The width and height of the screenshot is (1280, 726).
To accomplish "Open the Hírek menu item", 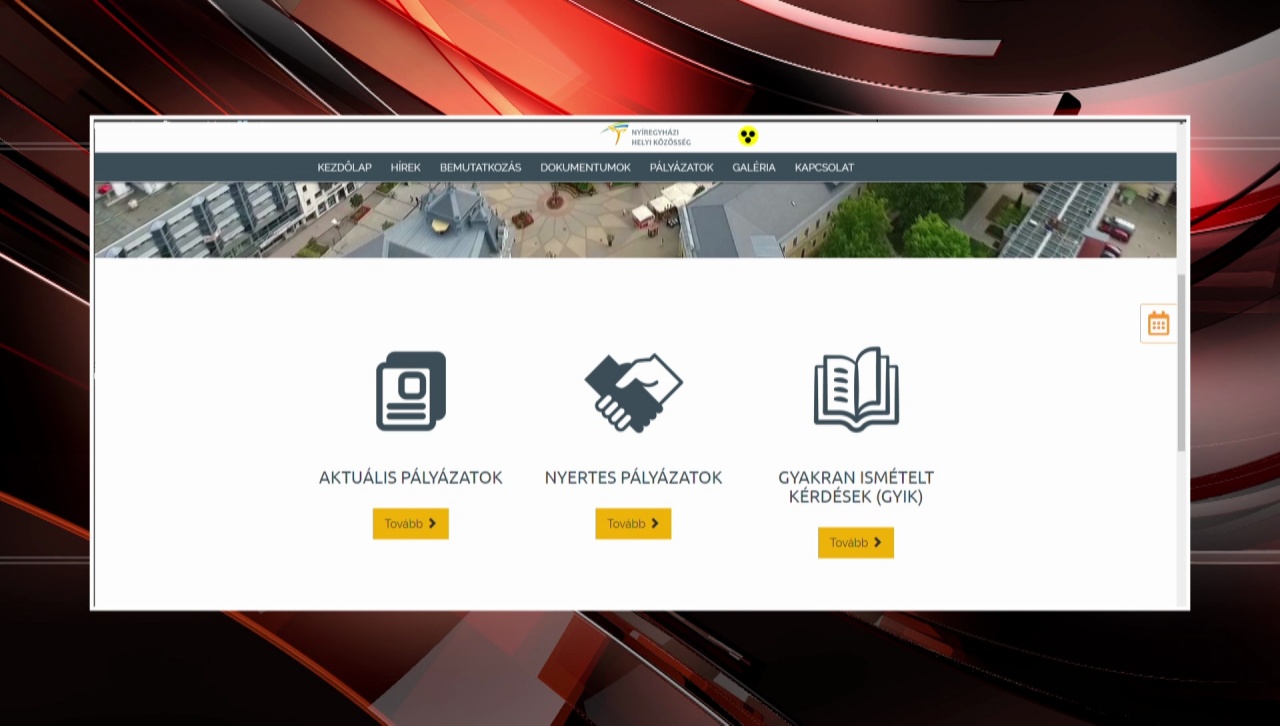I will (405, 167).
